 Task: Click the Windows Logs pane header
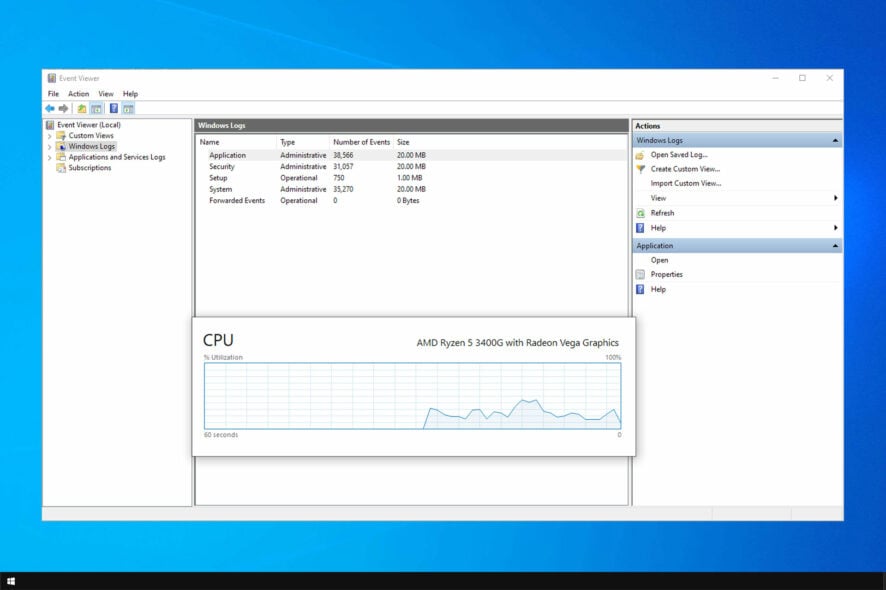tap(411, 125)
